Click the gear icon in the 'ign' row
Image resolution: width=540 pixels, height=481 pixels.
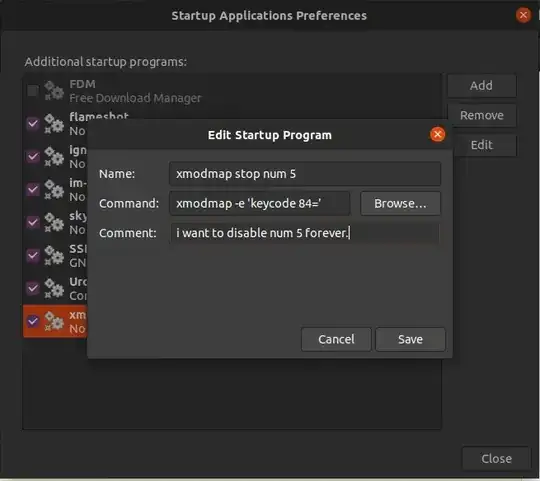click(x=54, y=156)
